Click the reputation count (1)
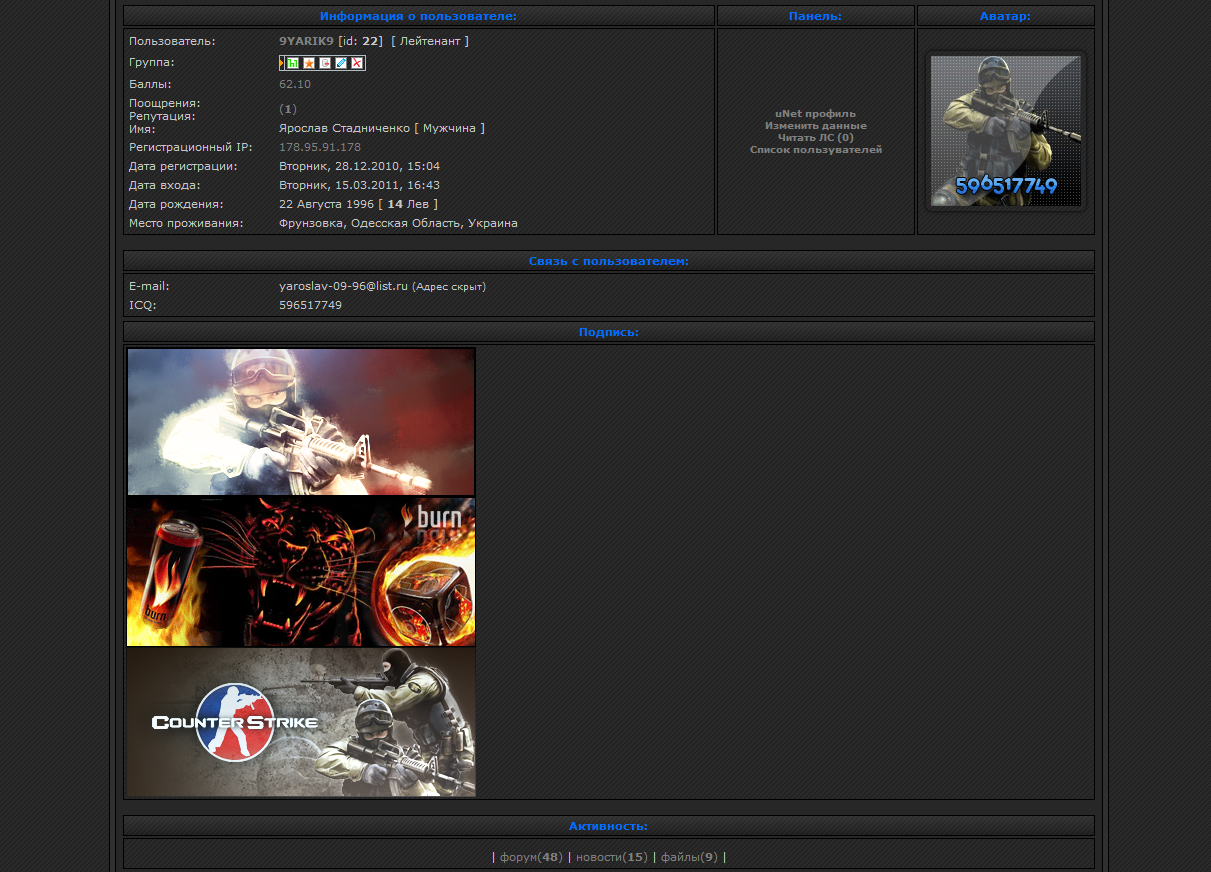 point(288,109)
